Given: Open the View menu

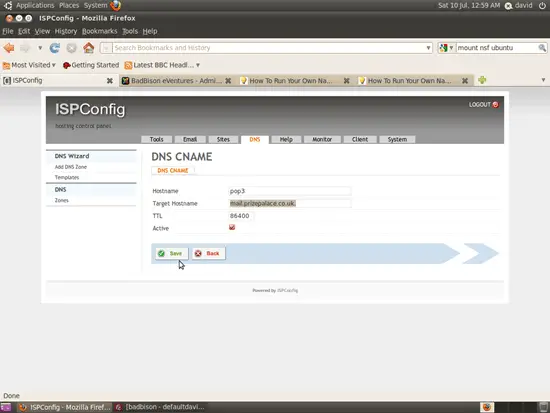Looking at the screenshot, I should (42, 31).
